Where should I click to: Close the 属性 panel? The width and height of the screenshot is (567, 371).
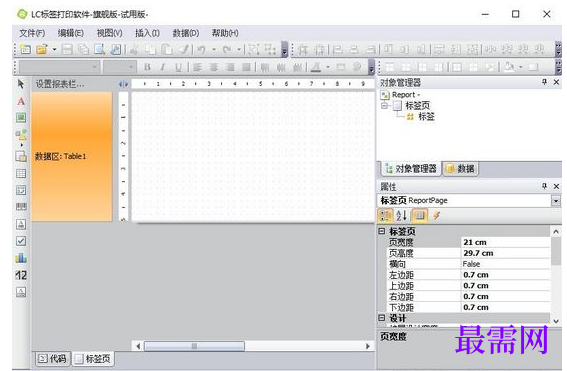(557, 186)
